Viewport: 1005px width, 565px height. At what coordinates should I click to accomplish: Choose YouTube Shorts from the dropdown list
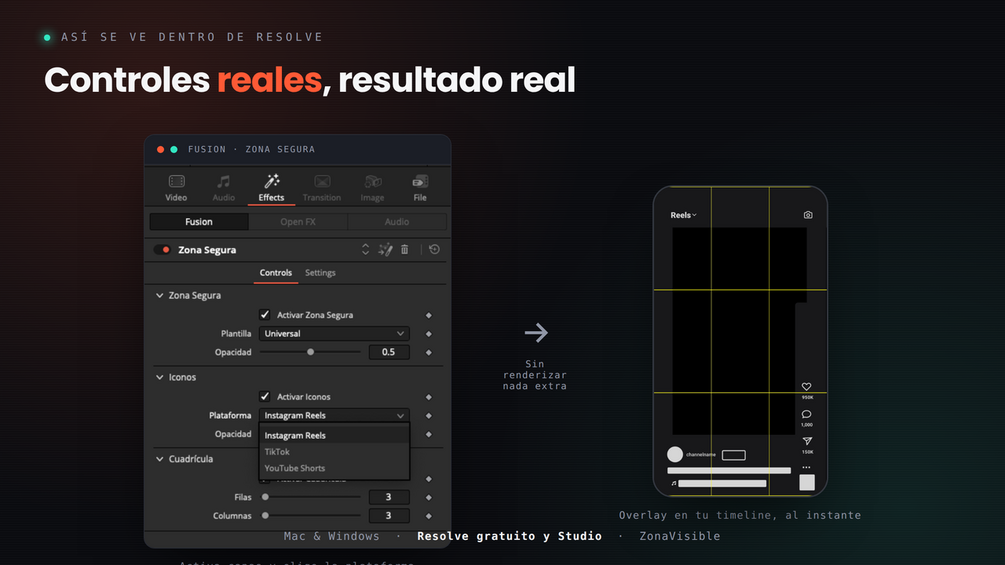(x=334, y=468)
